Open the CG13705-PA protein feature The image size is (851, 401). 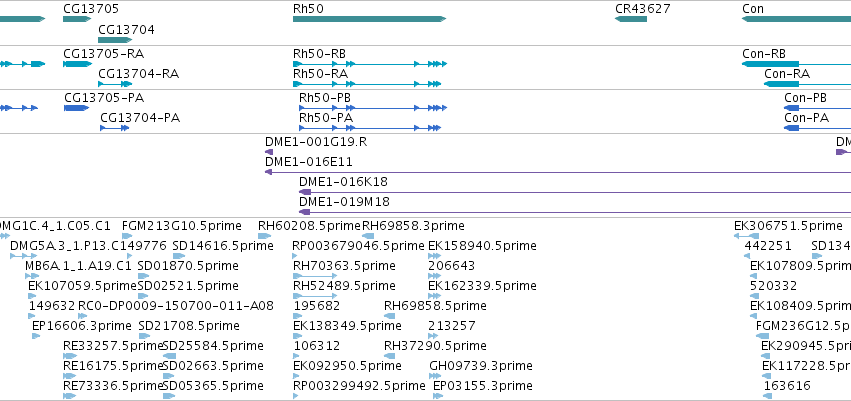tap(77, 108)
